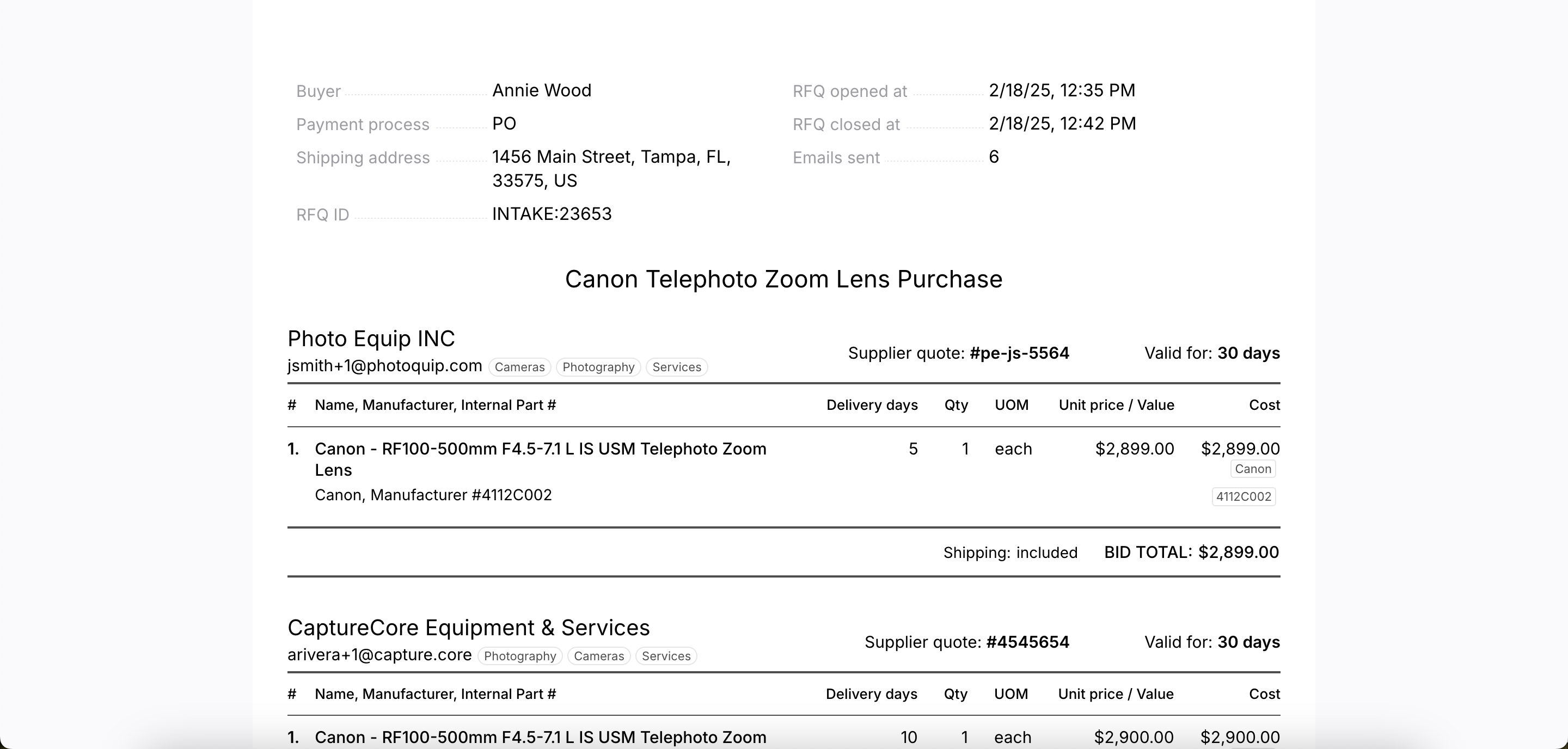Image resolution: width=1568 pixels, height=749 pixels.
Task: Click Canon, Manufacturer #4112C002 line
Action: pos(433,495)
